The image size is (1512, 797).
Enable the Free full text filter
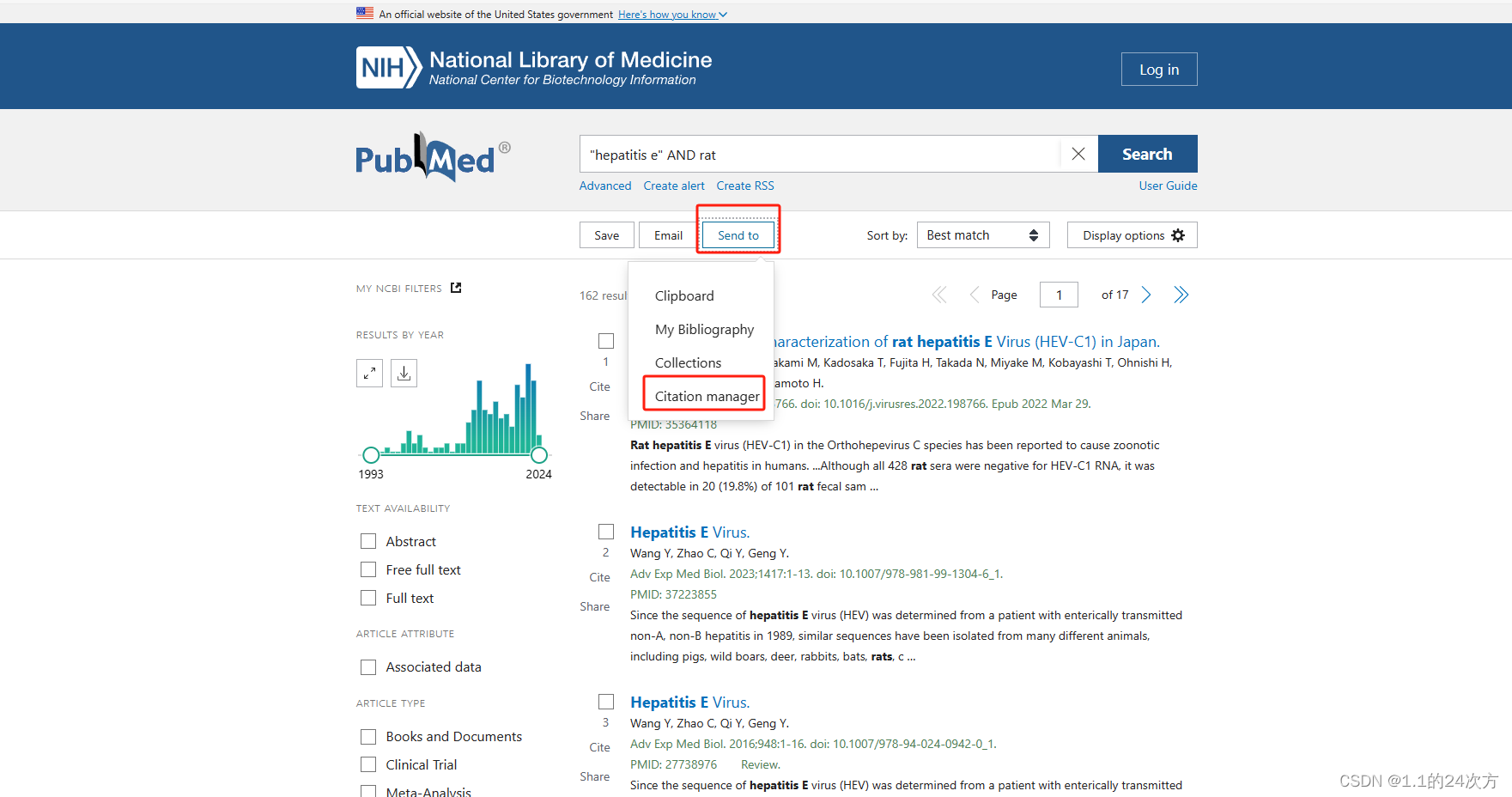tap(368, 569)
